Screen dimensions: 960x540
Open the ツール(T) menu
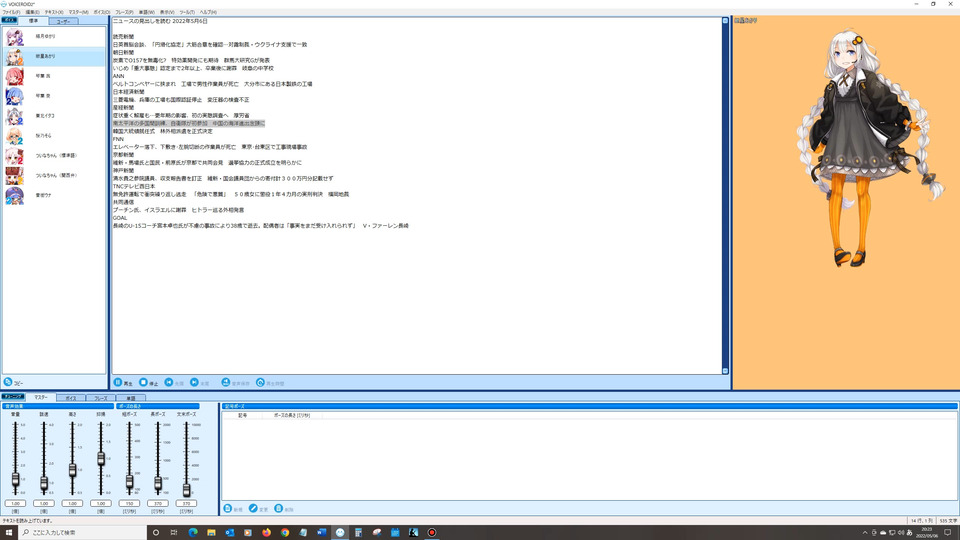point(187,12)
